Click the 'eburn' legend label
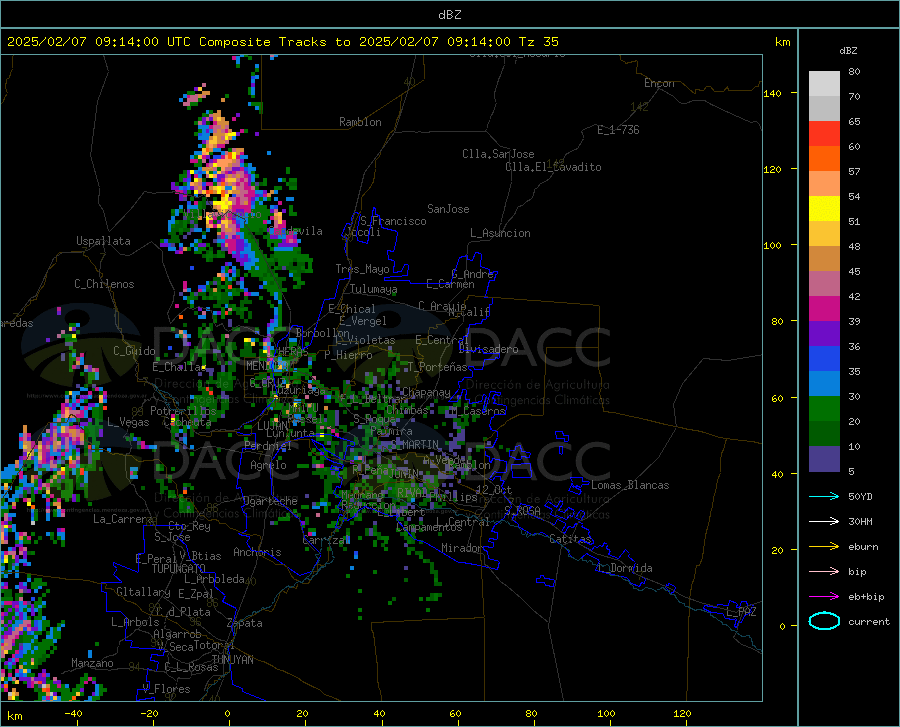 tap(863, 547)
